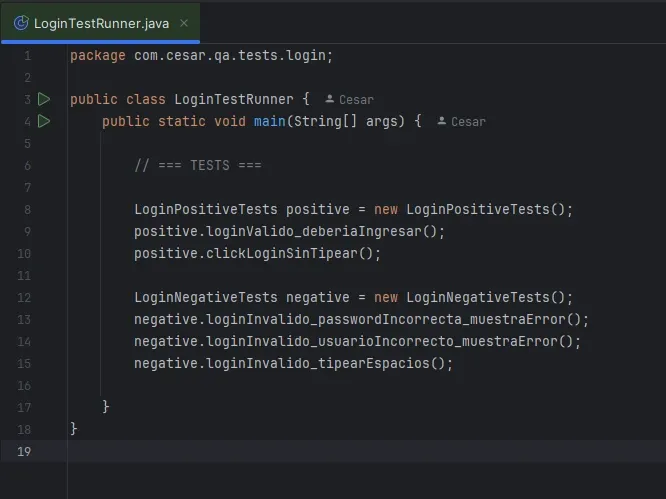Click the LoginPositiveTests constructor call on line 8

[x=485, y=209]
